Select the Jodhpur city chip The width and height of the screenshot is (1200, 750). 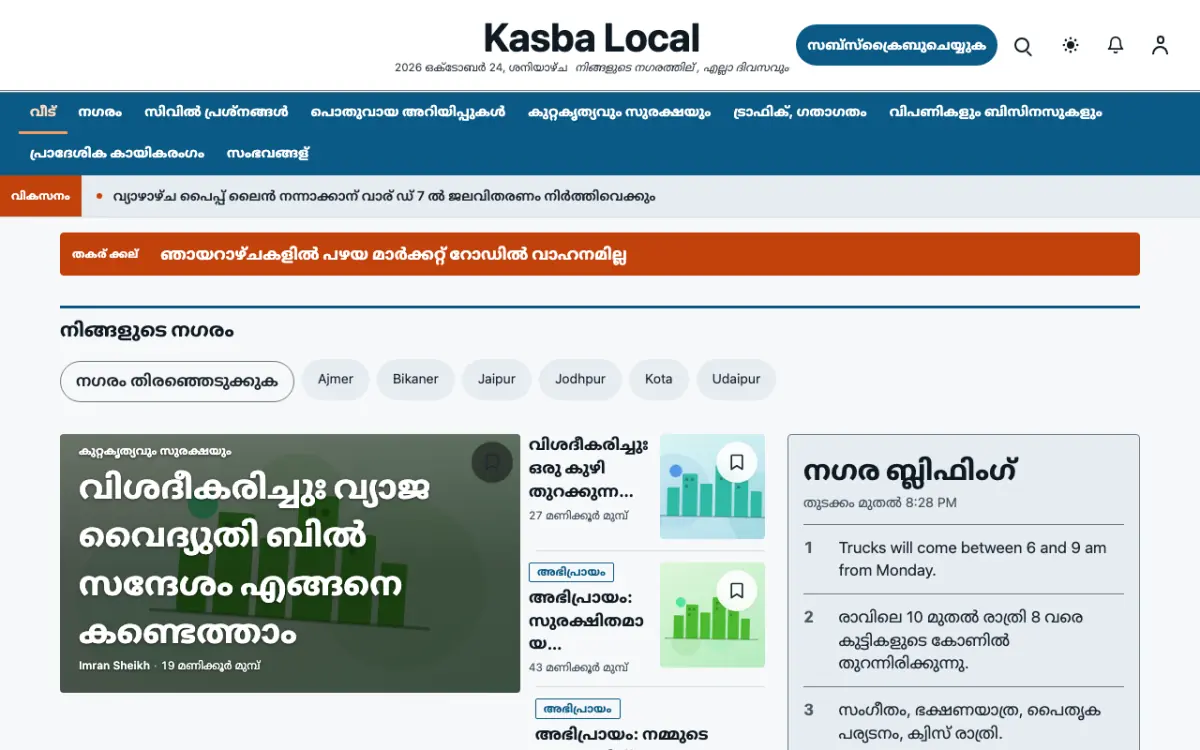[x=581, y=380]
